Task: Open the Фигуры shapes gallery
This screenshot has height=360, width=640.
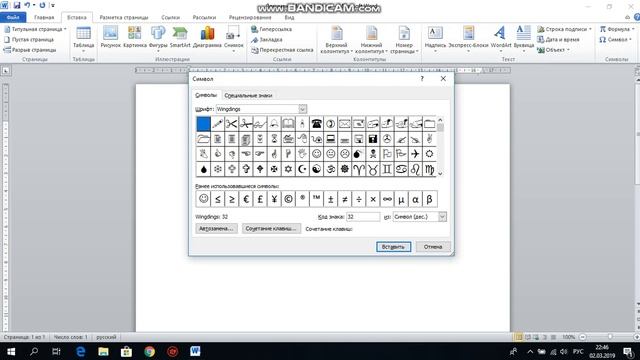Action: [x=158, y=38]
